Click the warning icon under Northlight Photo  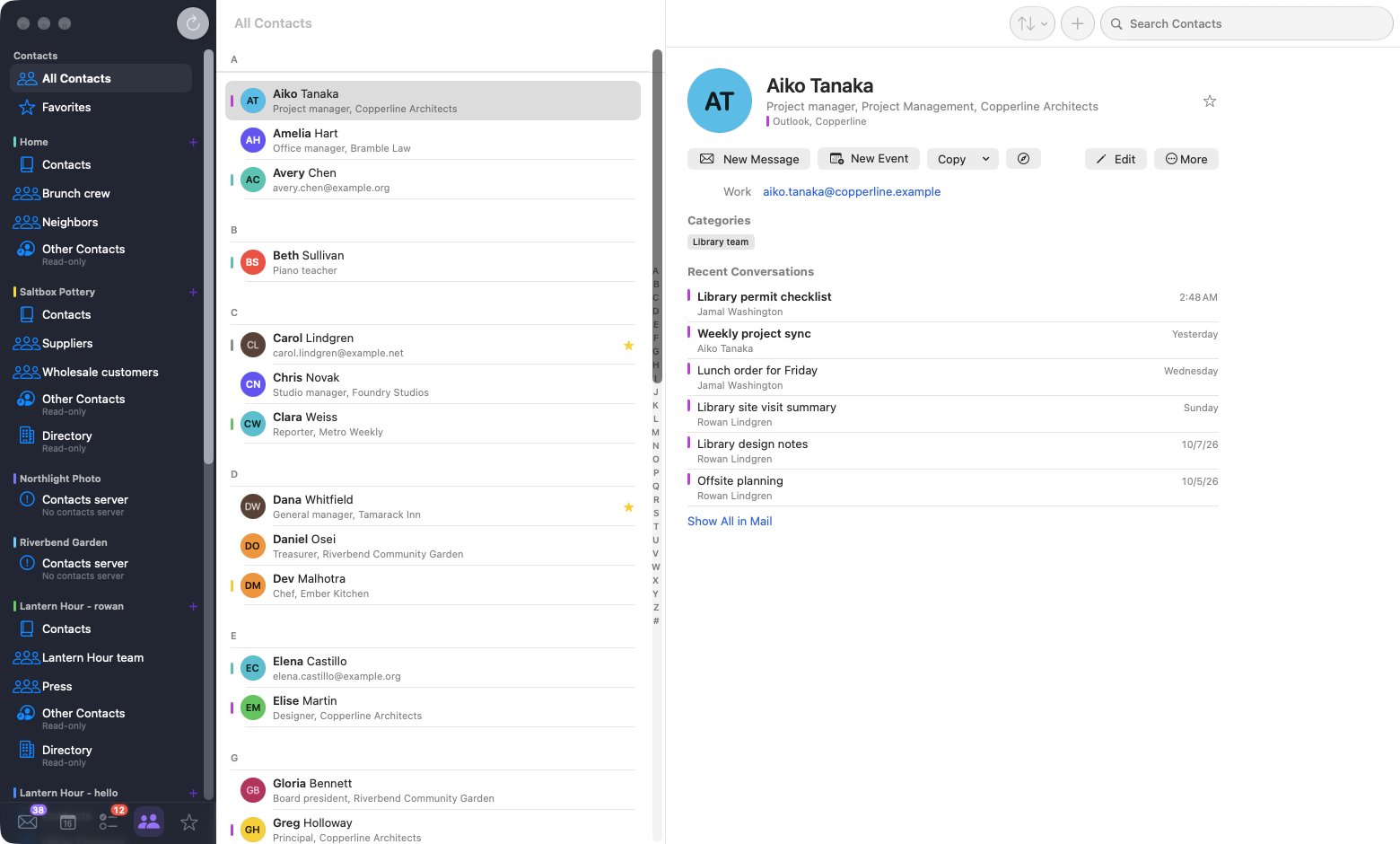27,499
